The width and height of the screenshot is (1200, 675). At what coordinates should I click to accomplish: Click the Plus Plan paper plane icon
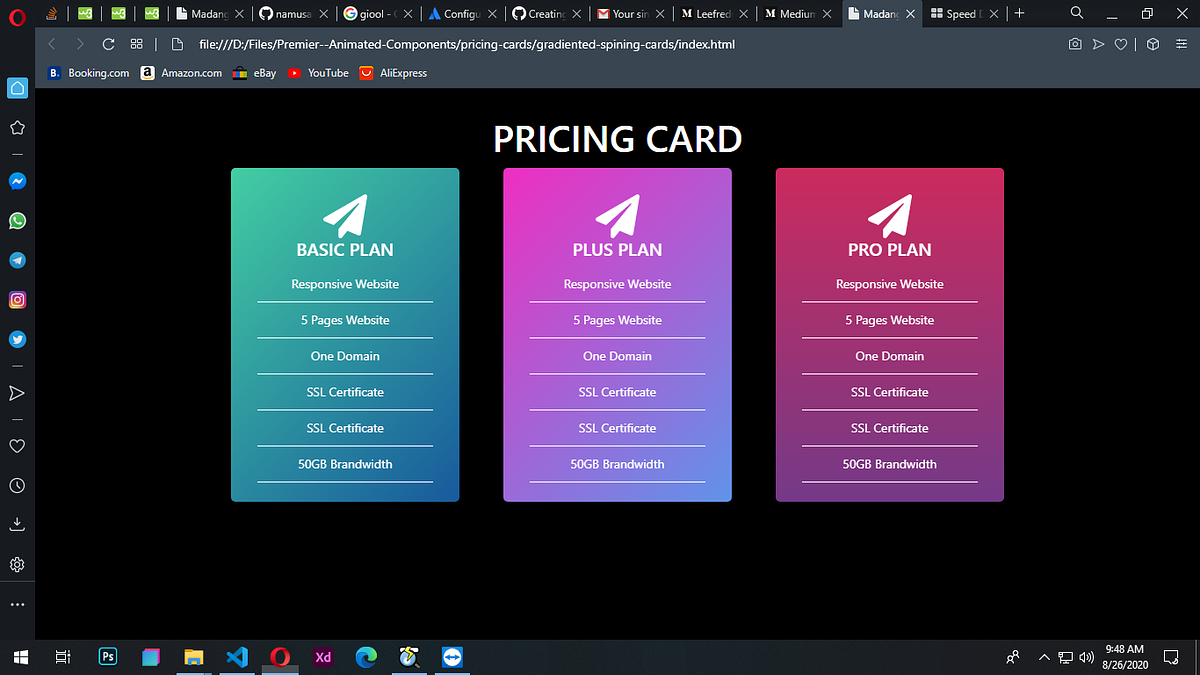(x=617, y=215)
